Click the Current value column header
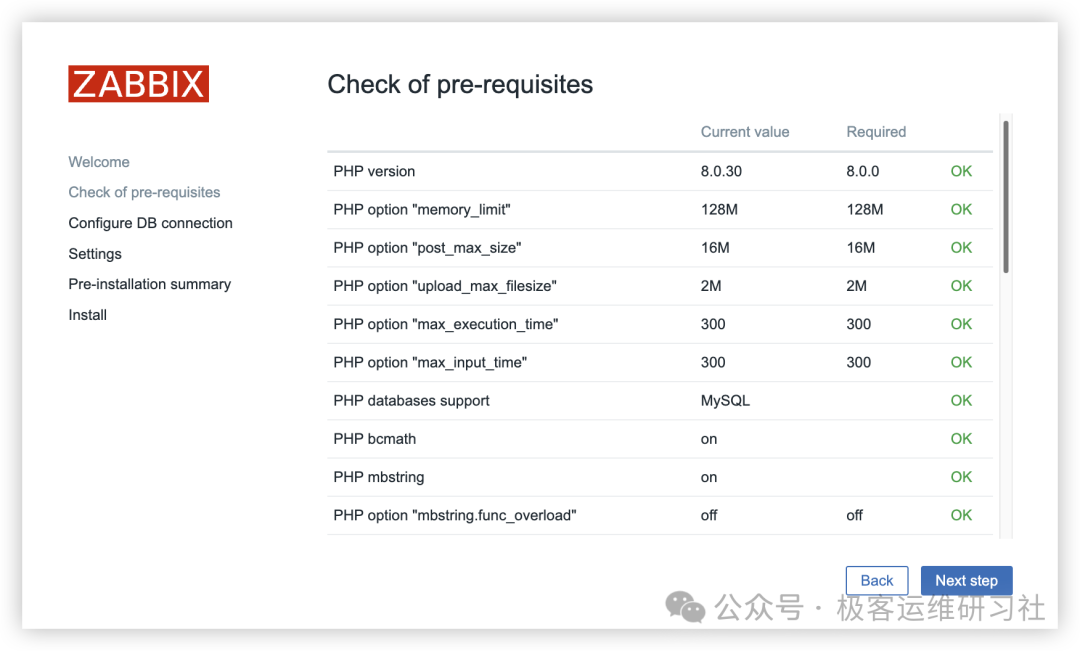1080x651 pixels. click(x=745, y=132)
